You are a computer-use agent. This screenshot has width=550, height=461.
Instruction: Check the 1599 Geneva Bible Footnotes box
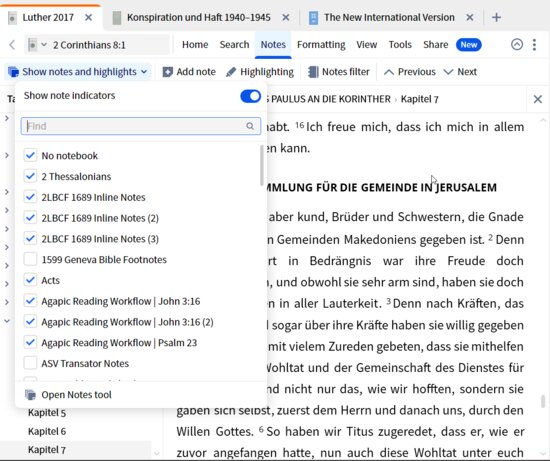(30, 259)
